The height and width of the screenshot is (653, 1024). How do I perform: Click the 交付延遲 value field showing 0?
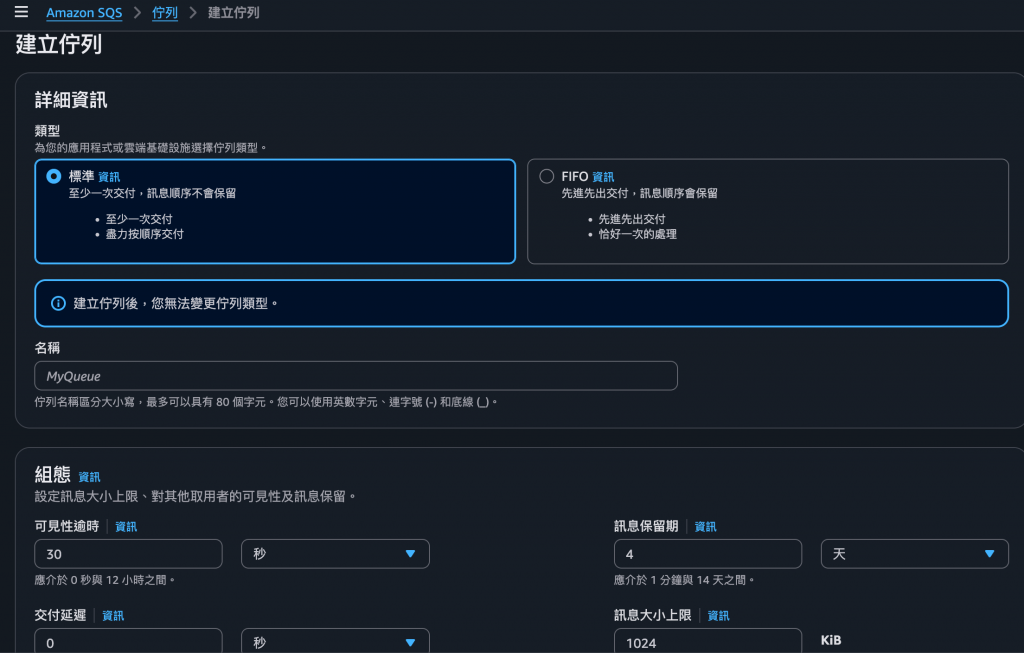click(x=128, y=641)
